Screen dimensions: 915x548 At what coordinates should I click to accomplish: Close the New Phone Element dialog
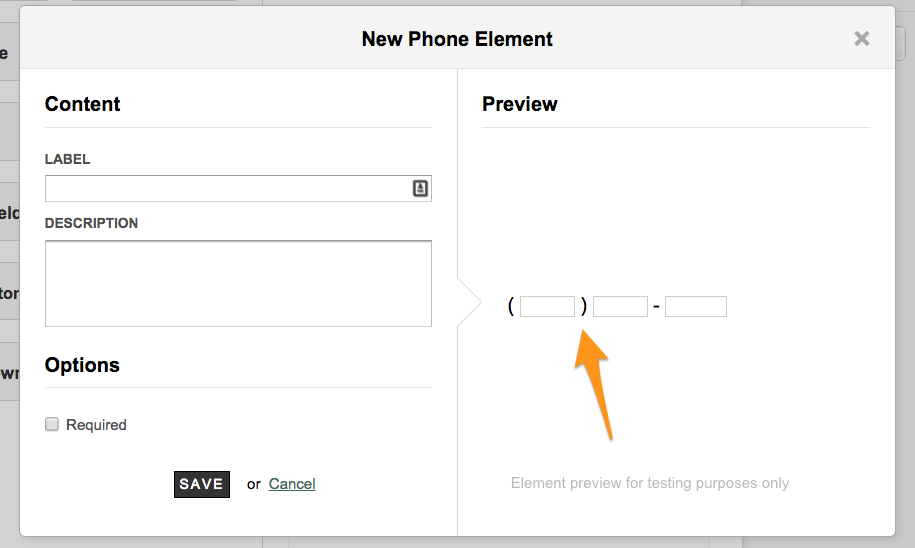pyautogui.click(x=861, y=39)
